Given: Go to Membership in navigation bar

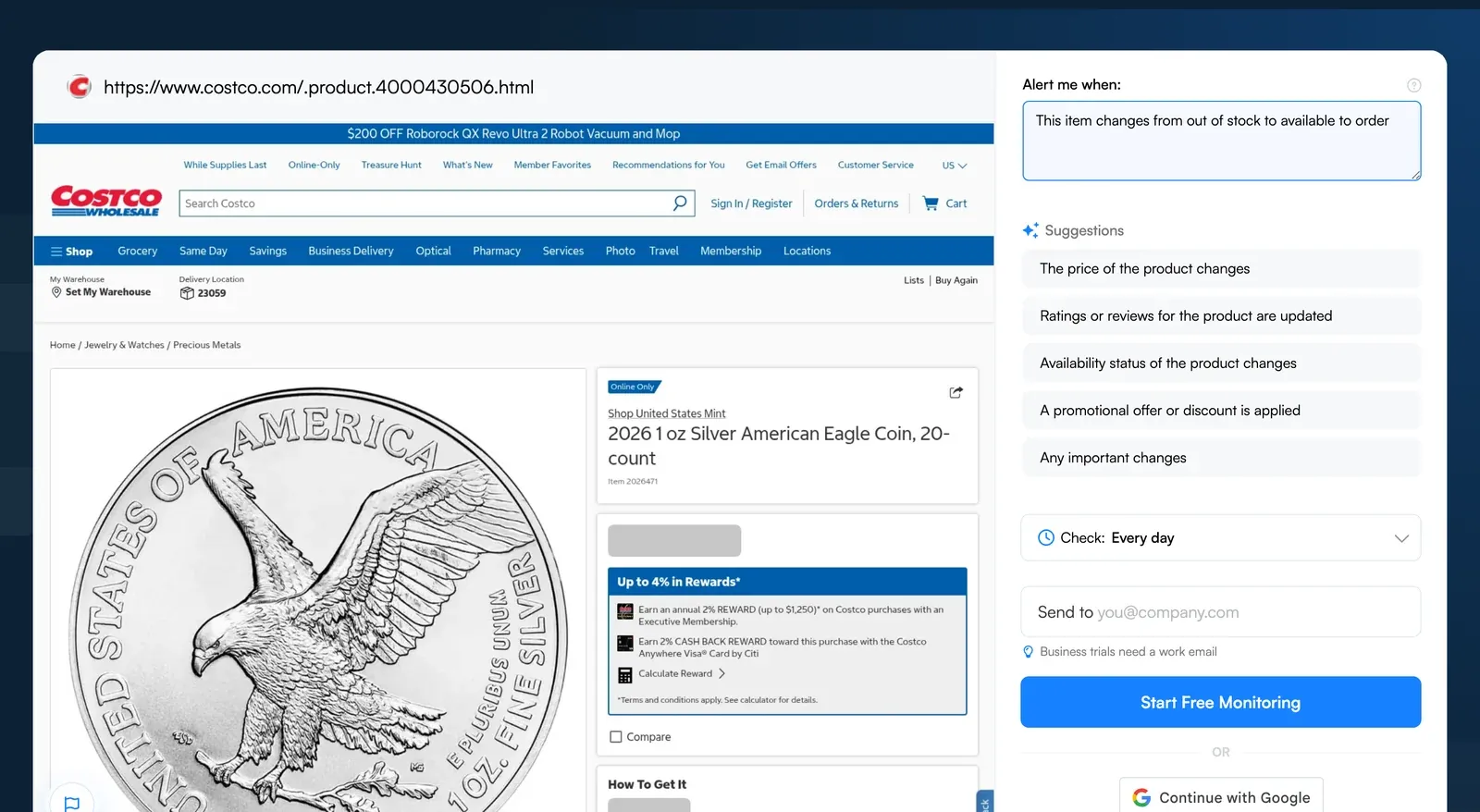Looking at the screenshot, I should click(731, 252).
